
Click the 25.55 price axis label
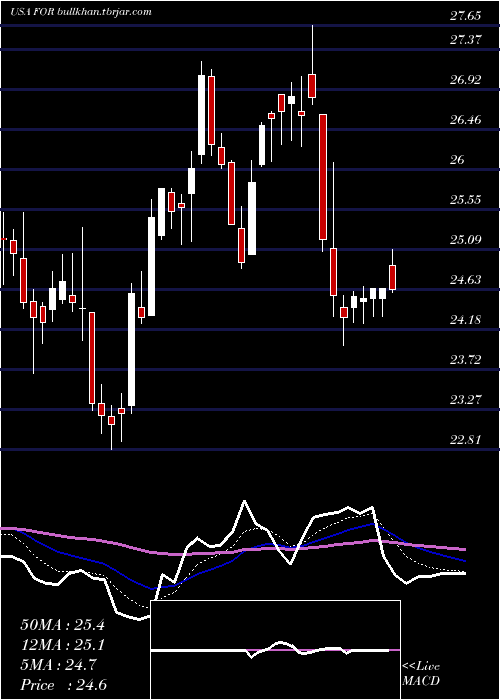pyautogui.click(x=466, y=200)
